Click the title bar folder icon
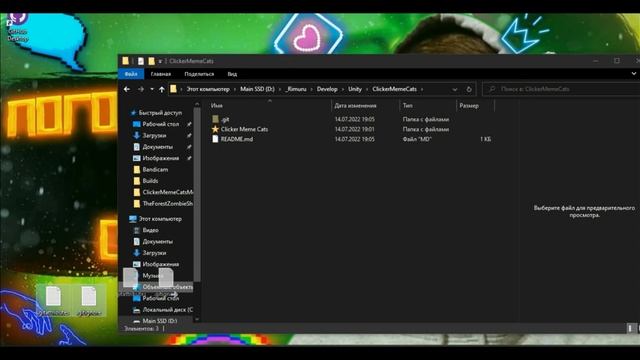Screen dimensions: 640x360 click(126, 61)
